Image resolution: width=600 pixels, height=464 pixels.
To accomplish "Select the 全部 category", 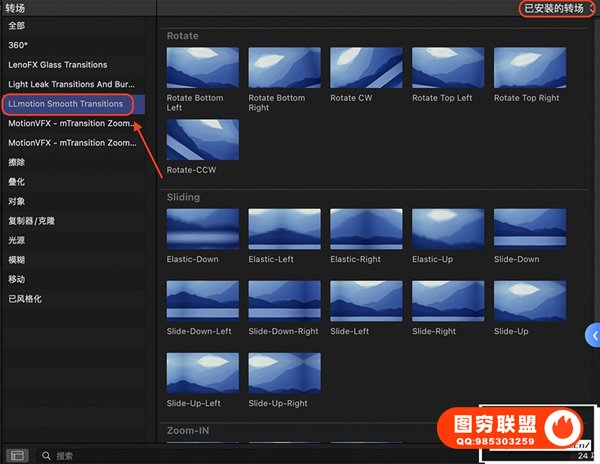I will (17, 26).
